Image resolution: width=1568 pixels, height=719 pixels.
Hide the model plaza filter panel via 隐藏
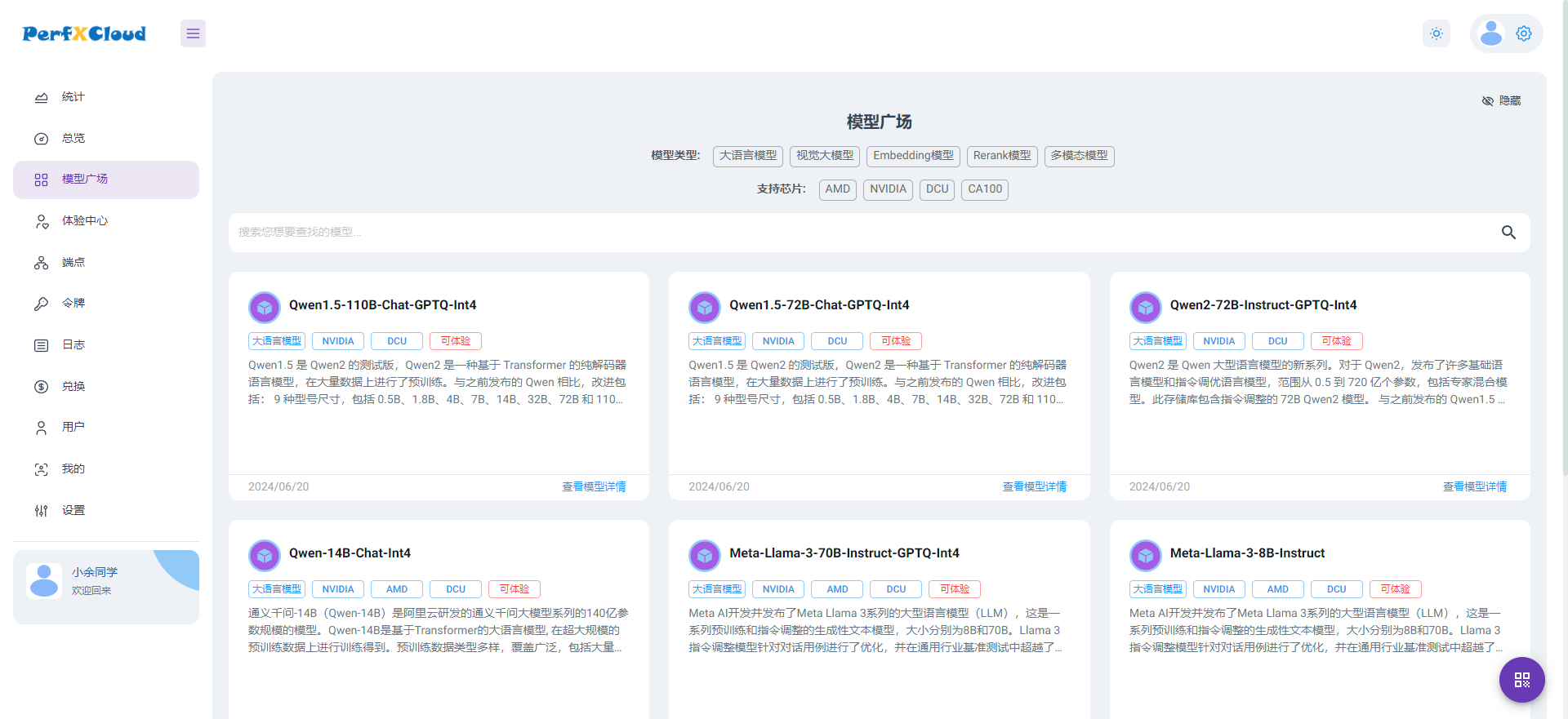tap(1501, 101)
